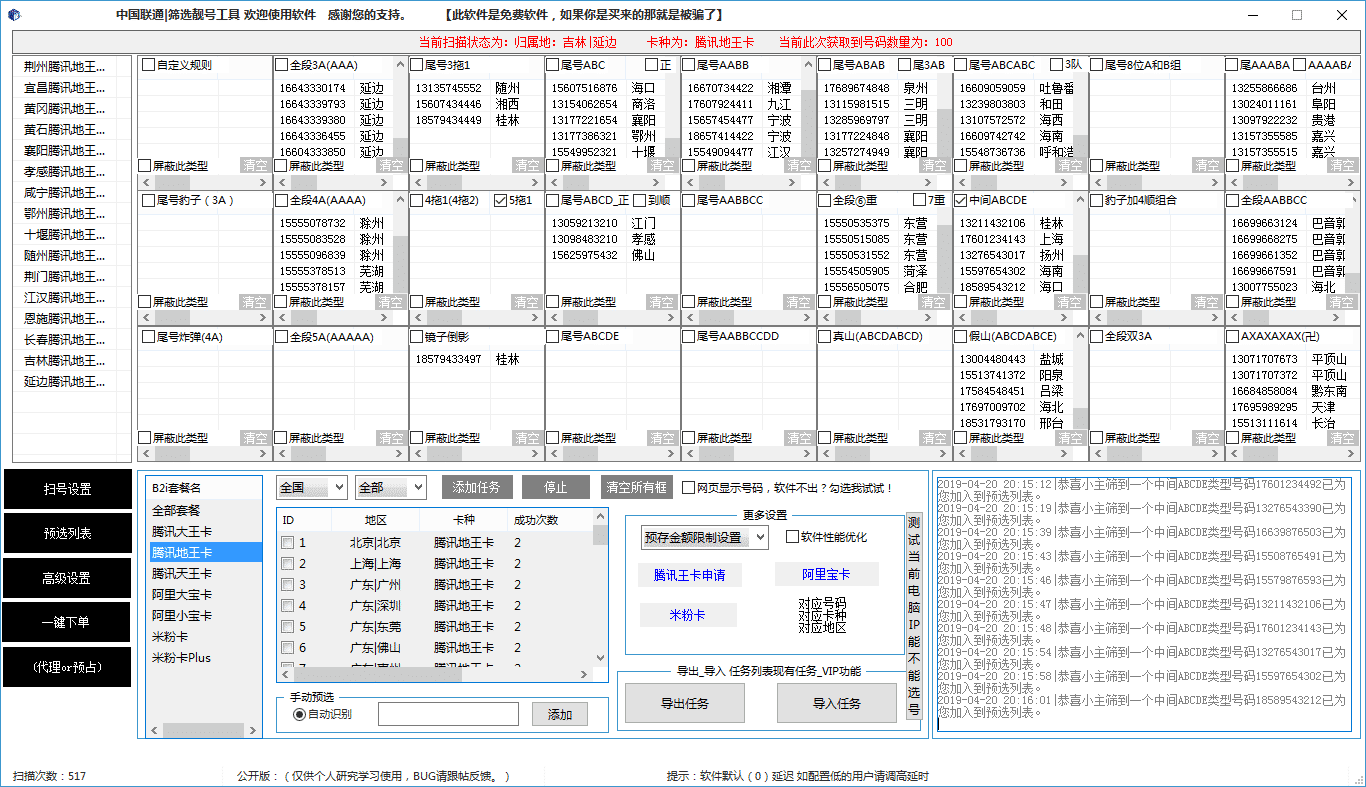This screenshot has height=787, width=1366.
Task: Enable 网页显示号码 checkbox
Action: [688, 487]
